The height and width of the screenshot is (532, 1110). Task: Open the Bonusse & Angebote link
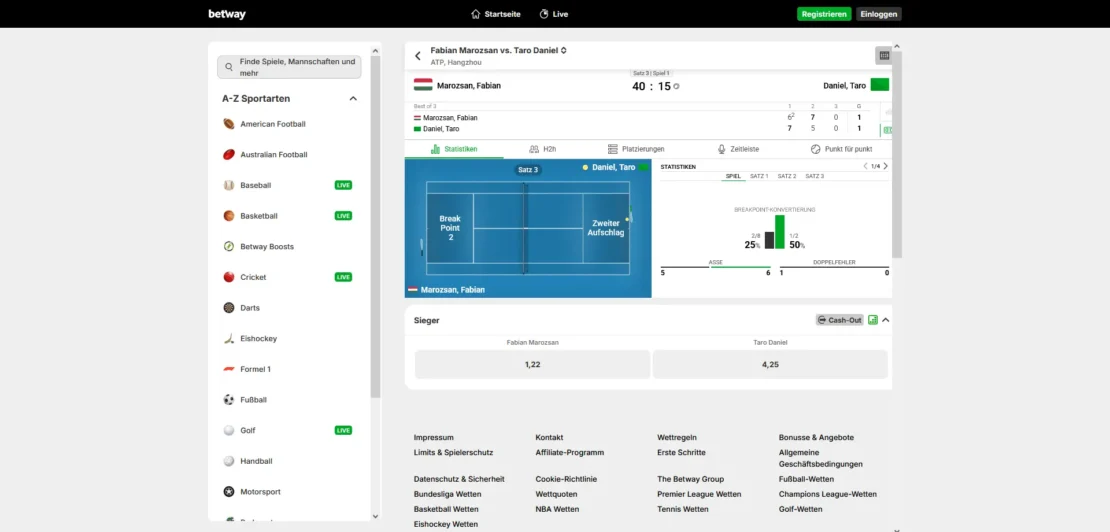pyautogui.click(x=816, y=437)
